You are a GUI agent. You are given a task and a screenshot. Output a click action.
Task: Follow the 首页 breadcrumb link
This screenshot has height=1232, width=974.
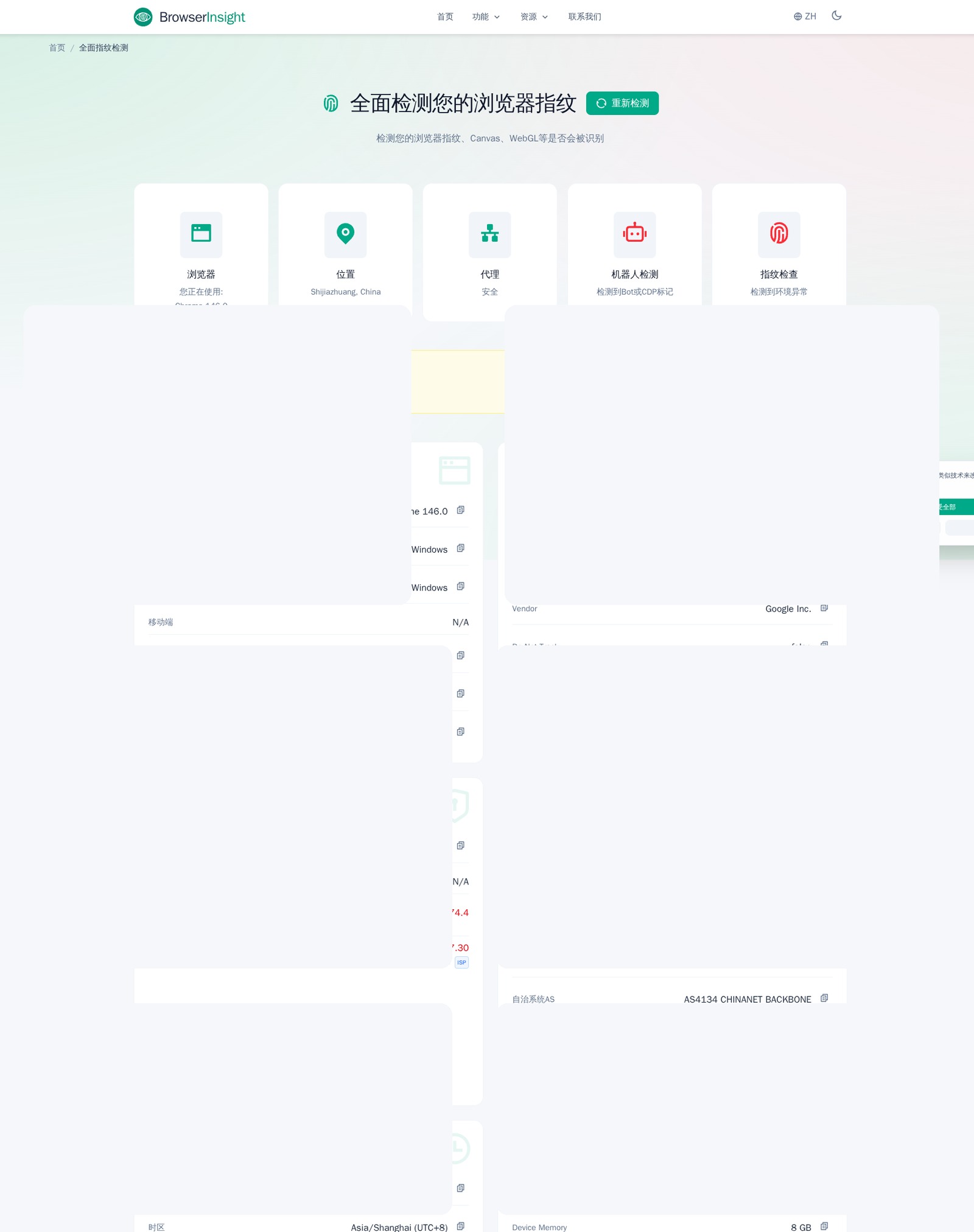57,47
